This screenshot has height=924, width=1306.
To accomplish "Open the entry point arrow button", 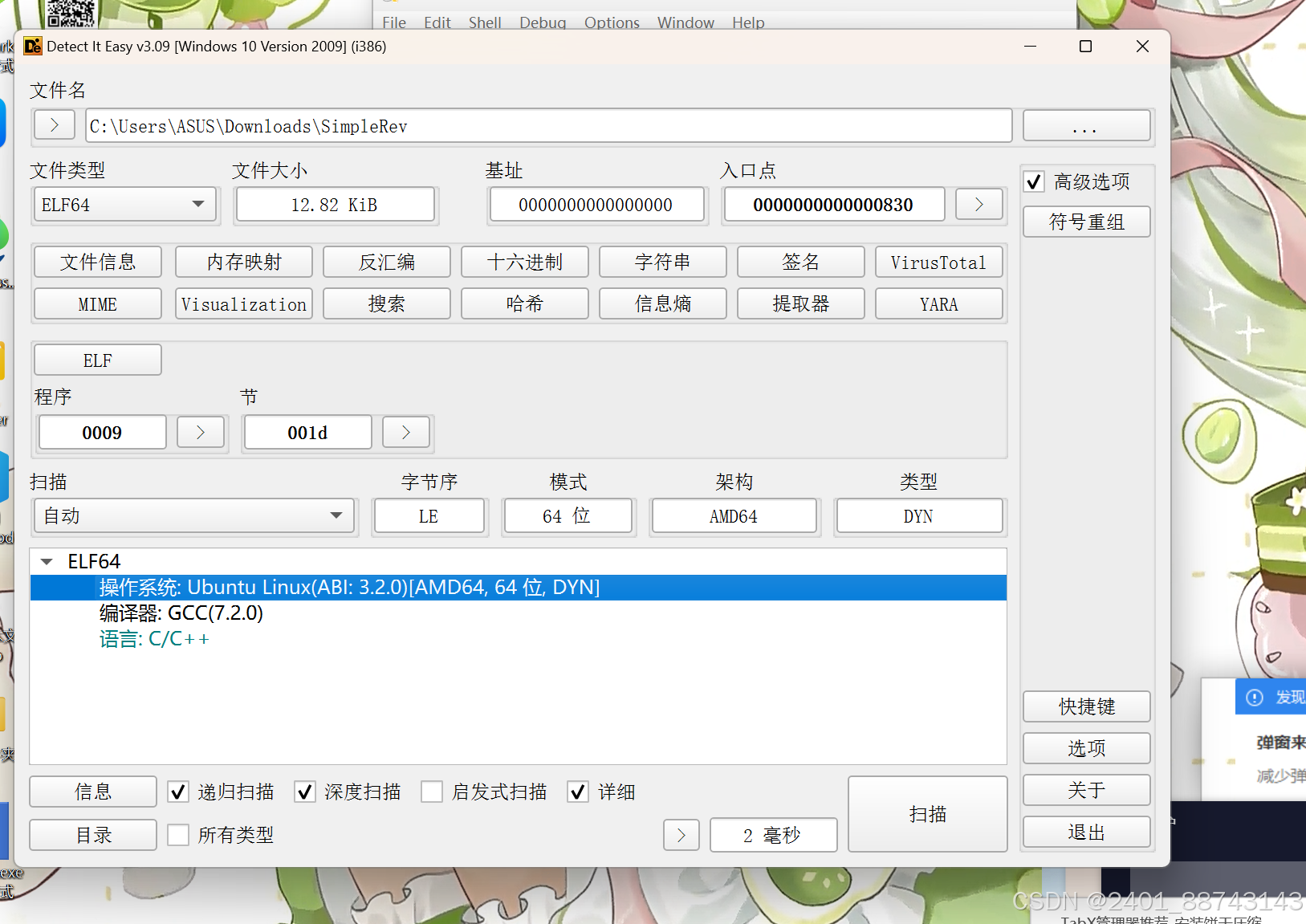I will tap(978, 205).
